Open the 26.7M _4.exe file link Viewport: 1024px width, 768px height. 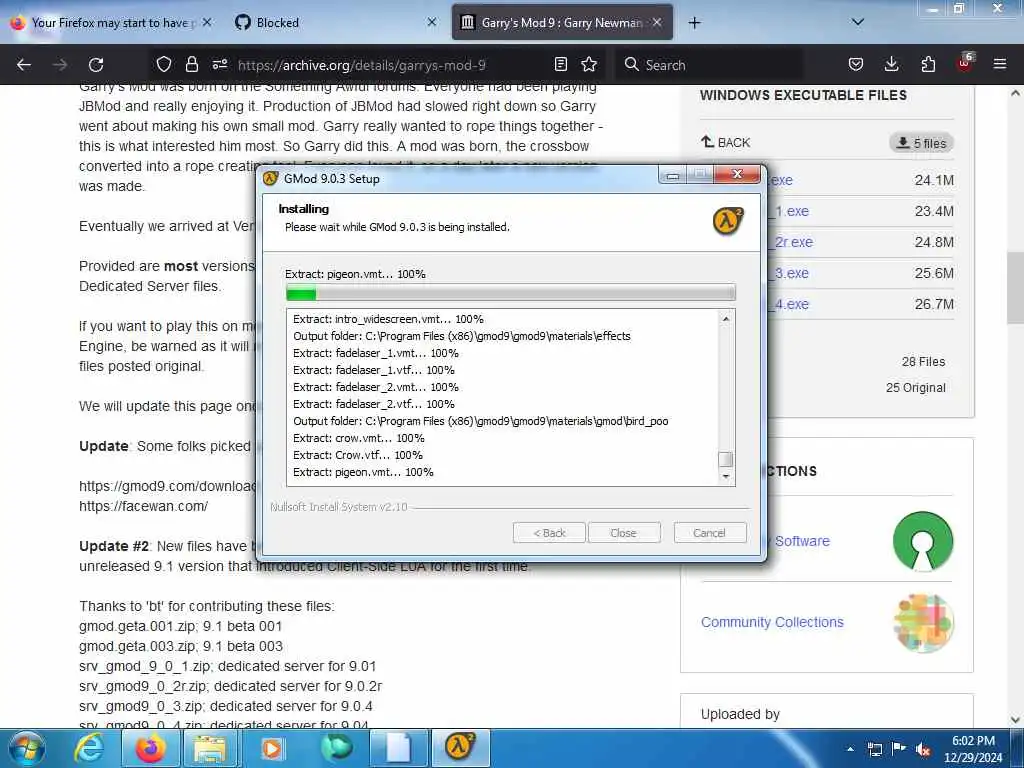[x=790, y=304]
